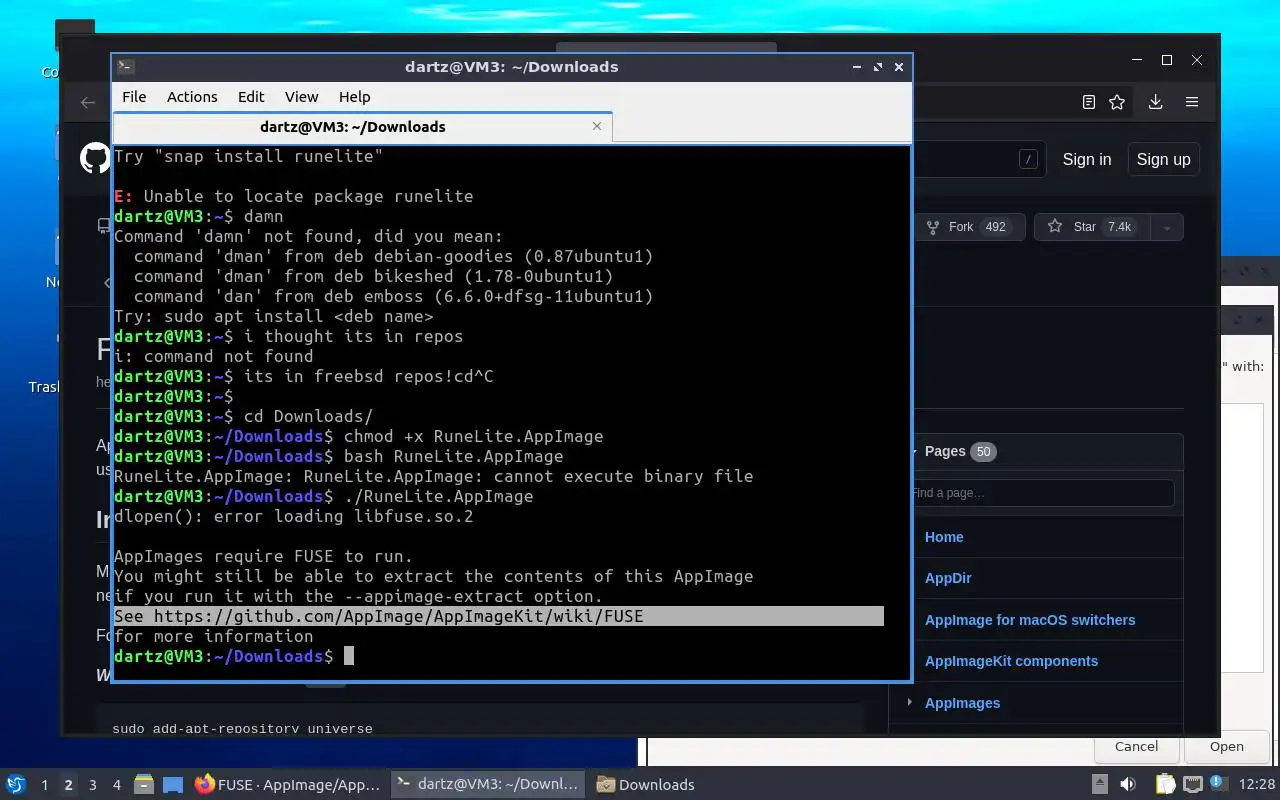The image size is (1280, 800).
Task: Click the Open button in file dialog
Action: (x=1226, y=746)
